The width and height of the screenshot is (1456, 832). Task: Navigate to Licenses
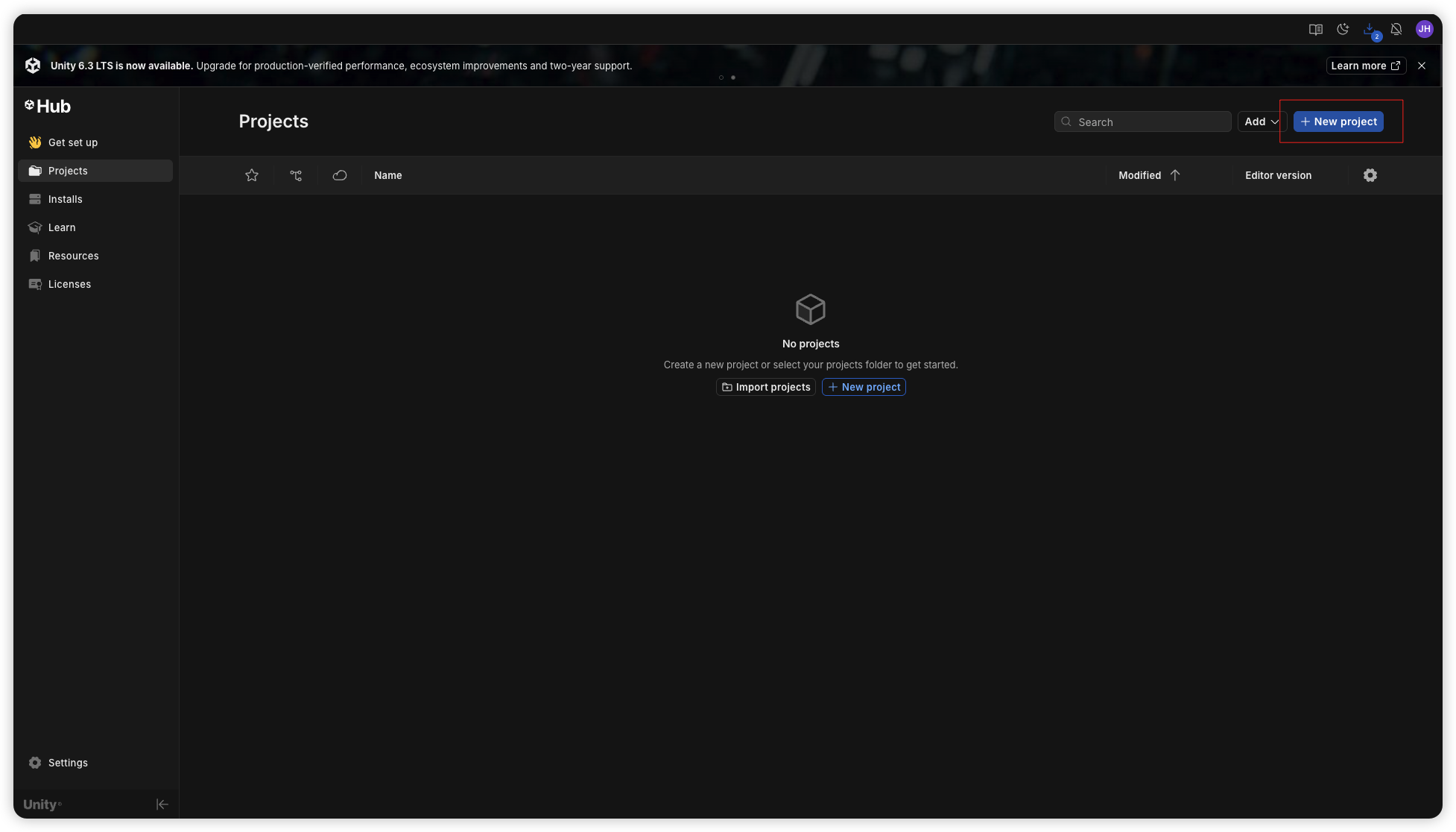95,284
